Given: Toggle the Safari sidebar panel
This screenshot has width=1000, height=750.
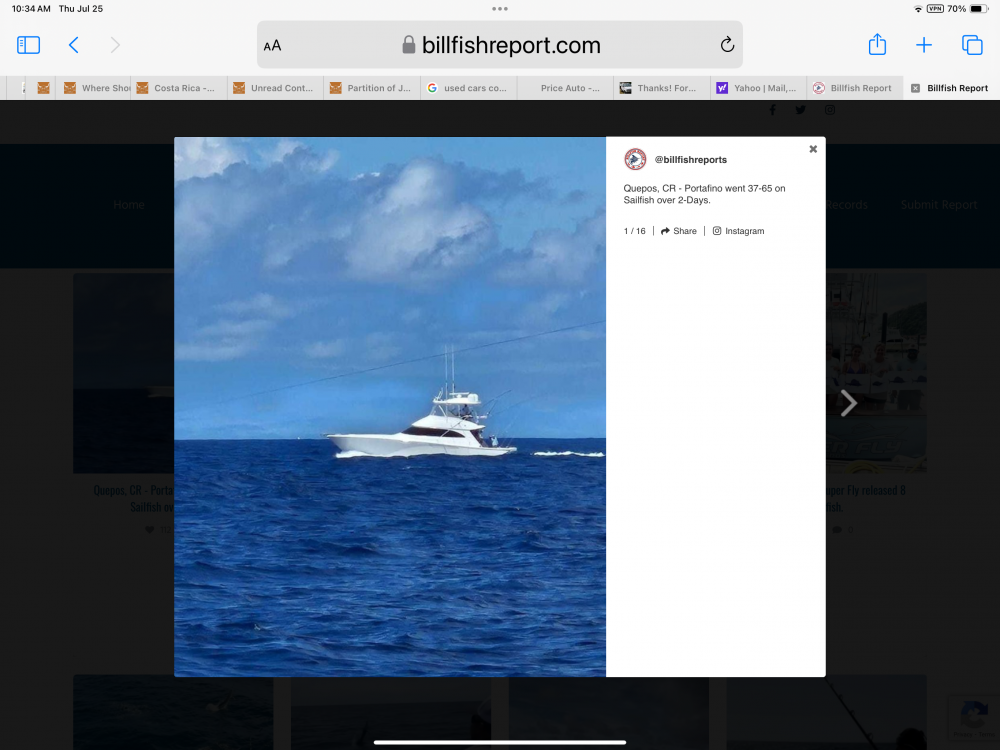Looking at the screenshot, I should (x=28, y=45).
